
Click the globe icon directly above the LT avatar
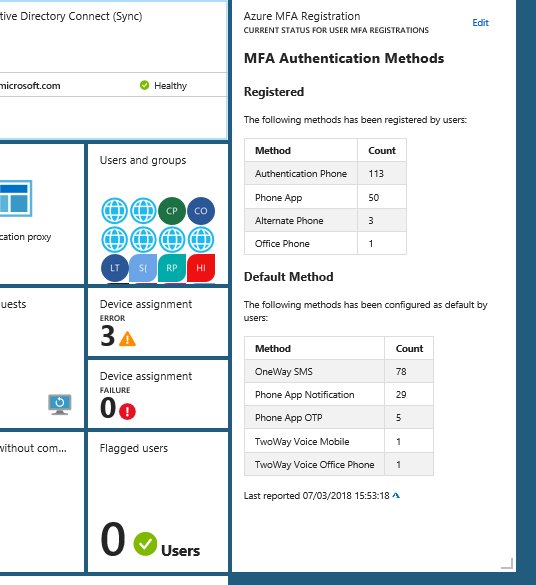(x=115, y=239)
